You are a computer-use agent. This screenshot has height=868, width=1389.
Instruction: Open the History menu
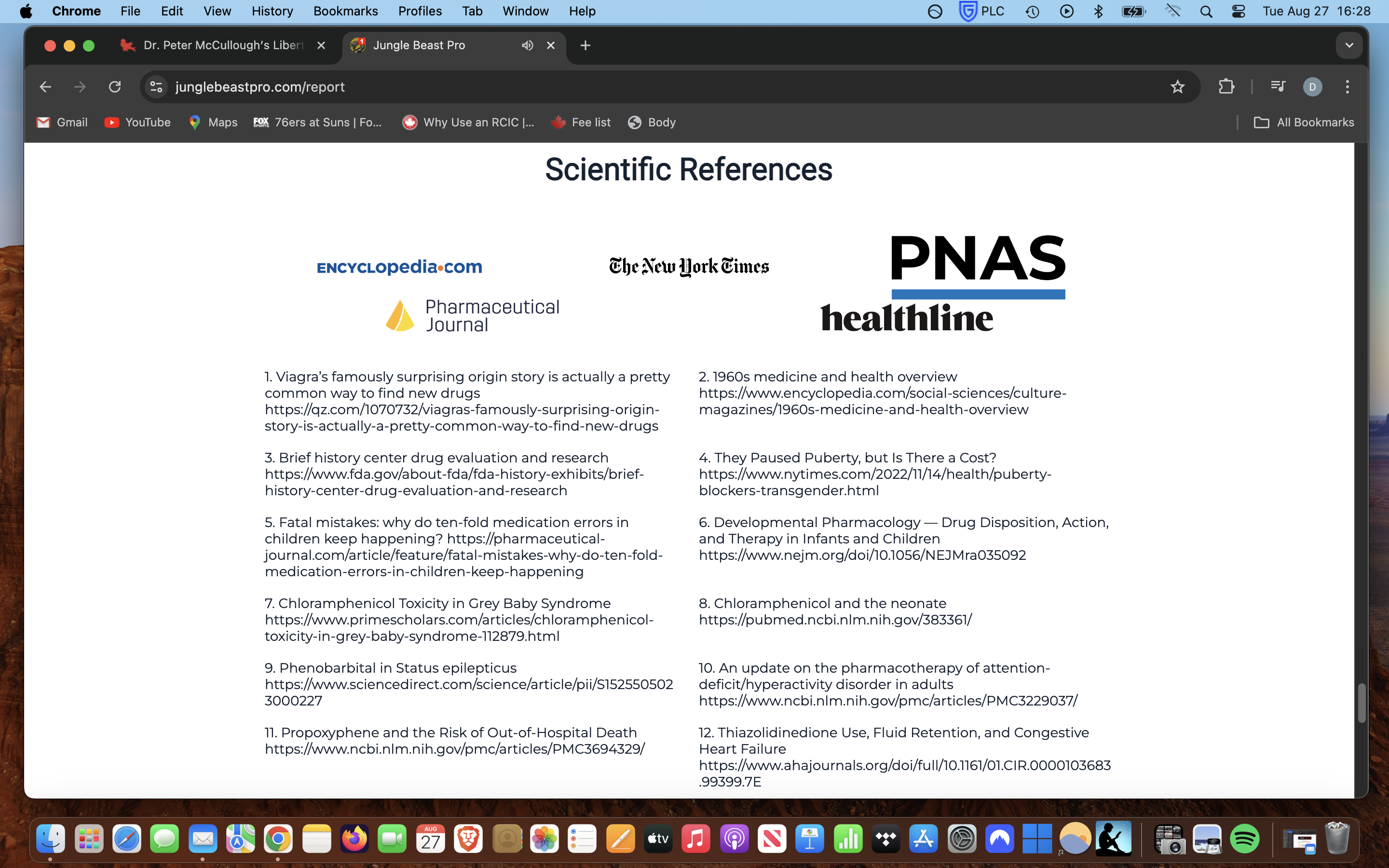[x=272, y=12]
